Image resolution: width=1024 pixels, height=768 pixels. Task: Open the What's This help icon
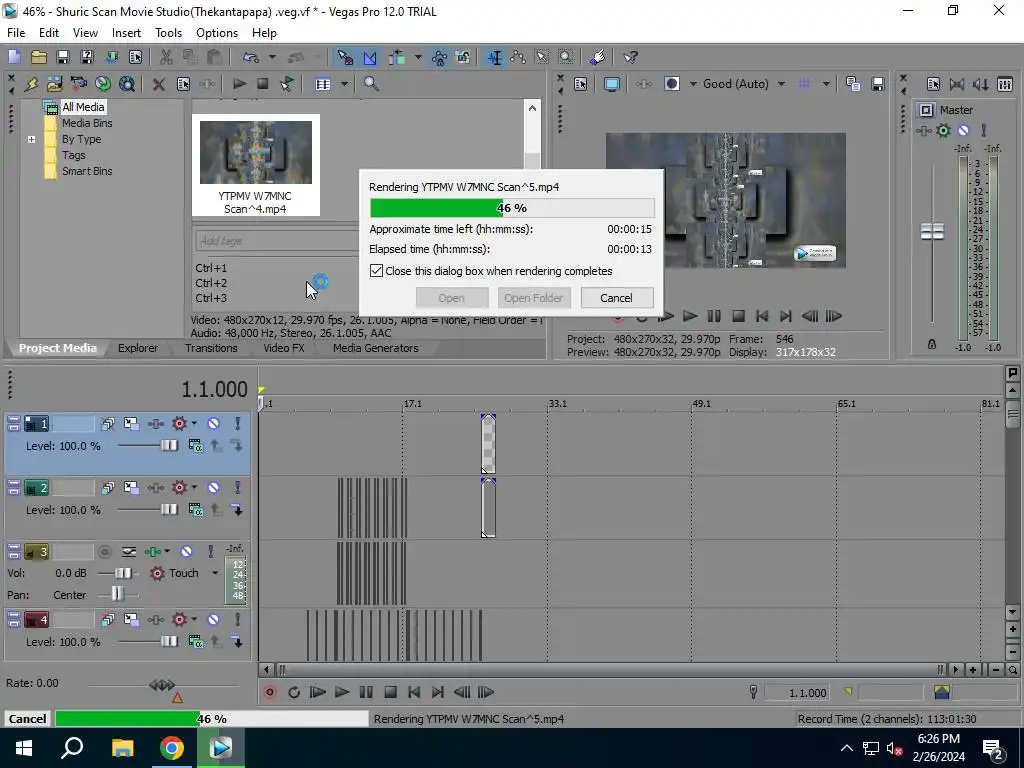coord(630,57)
